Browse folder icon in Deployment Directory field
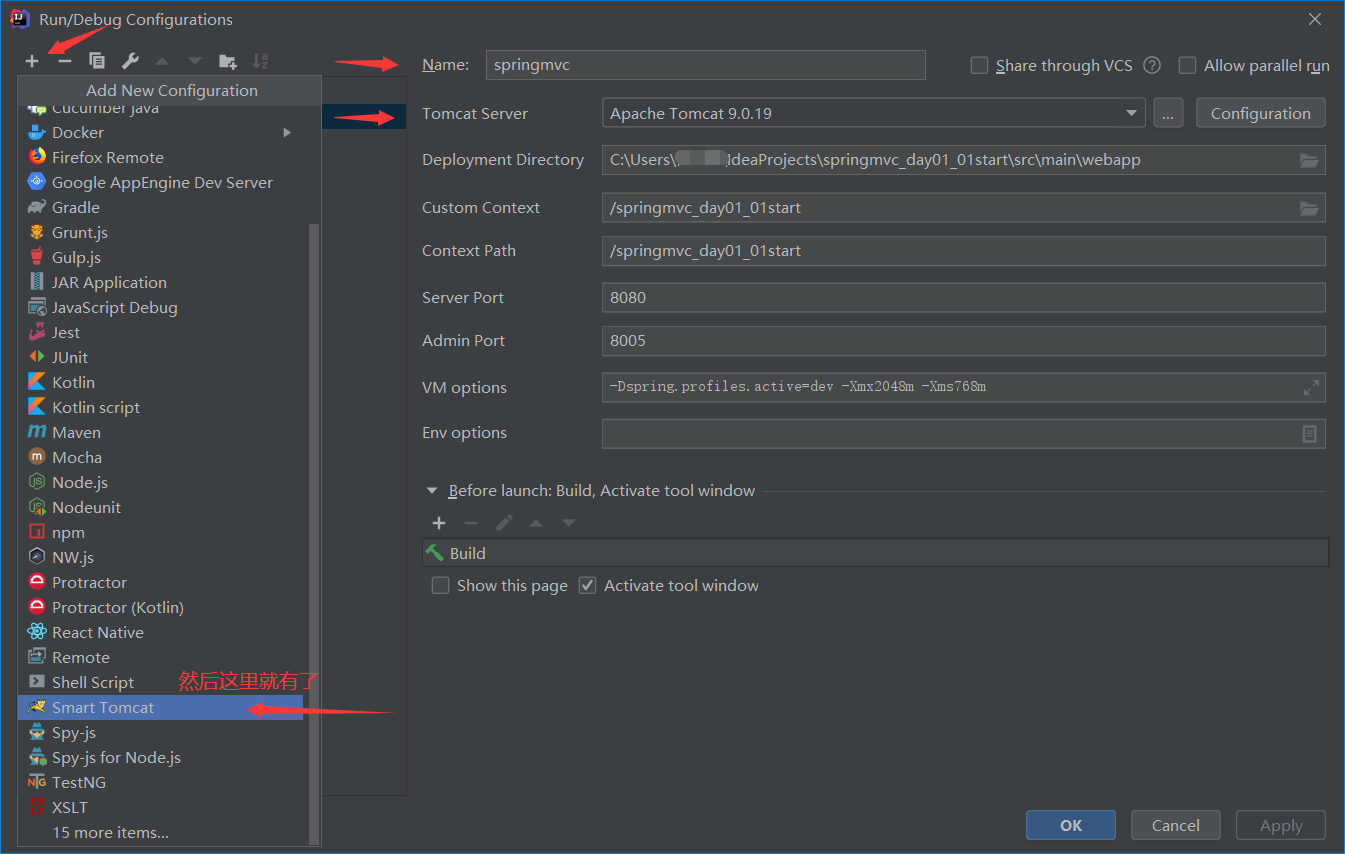 coord(1309,160)
